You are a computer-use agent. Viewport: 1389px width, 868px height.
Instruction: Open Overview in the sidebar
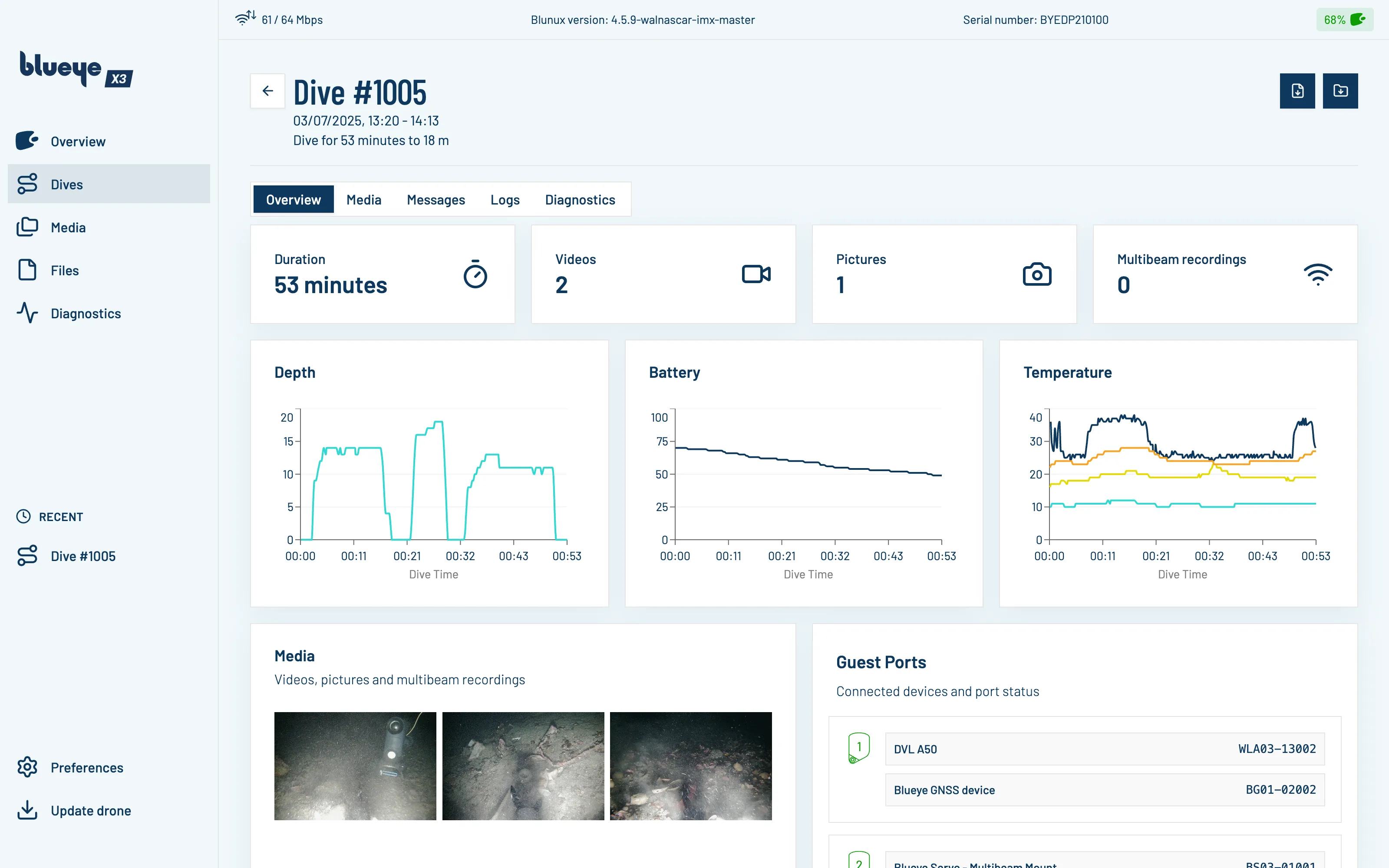(x=109, y=141)
